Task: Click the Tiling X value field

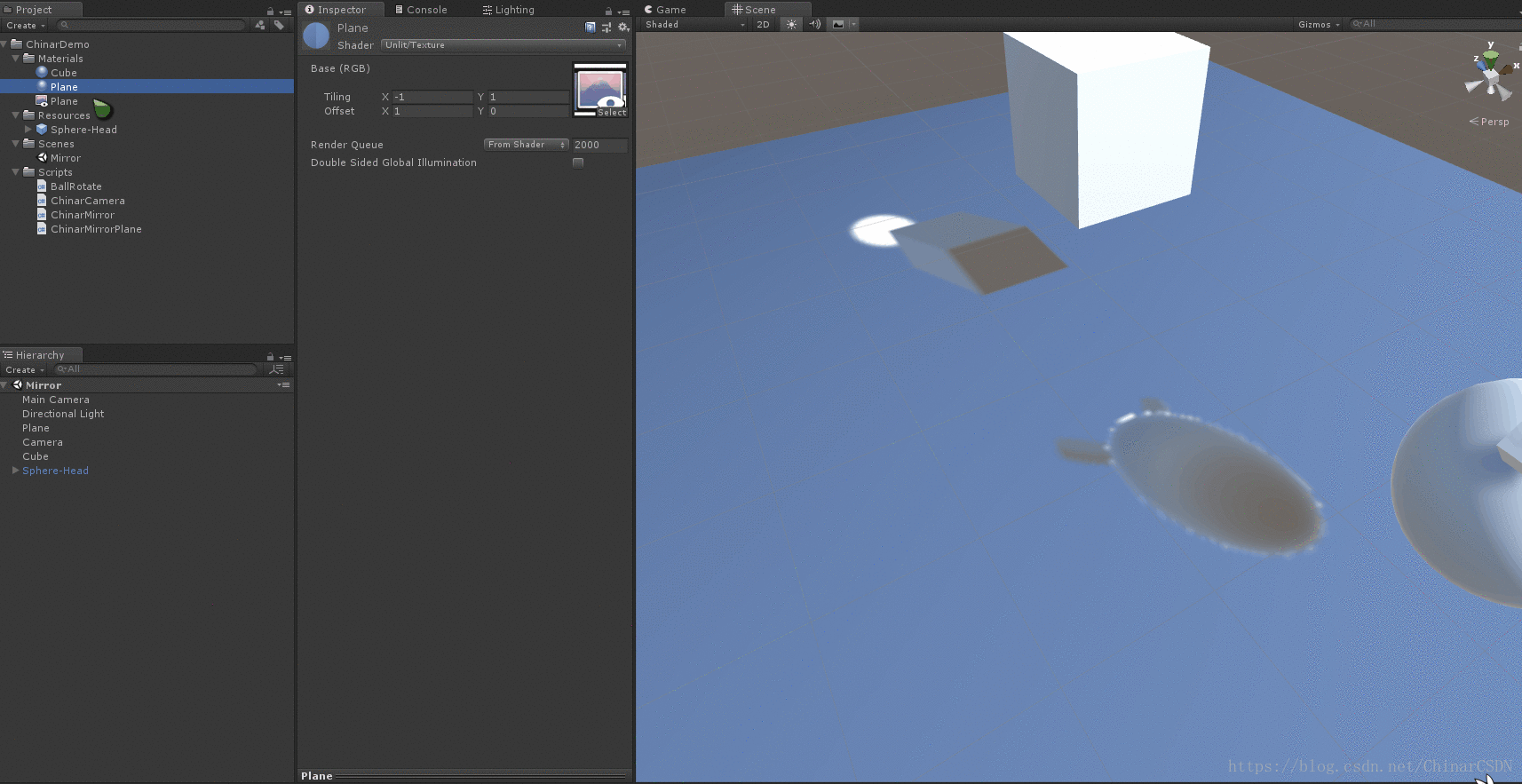Action: click(x=432, y=97)
